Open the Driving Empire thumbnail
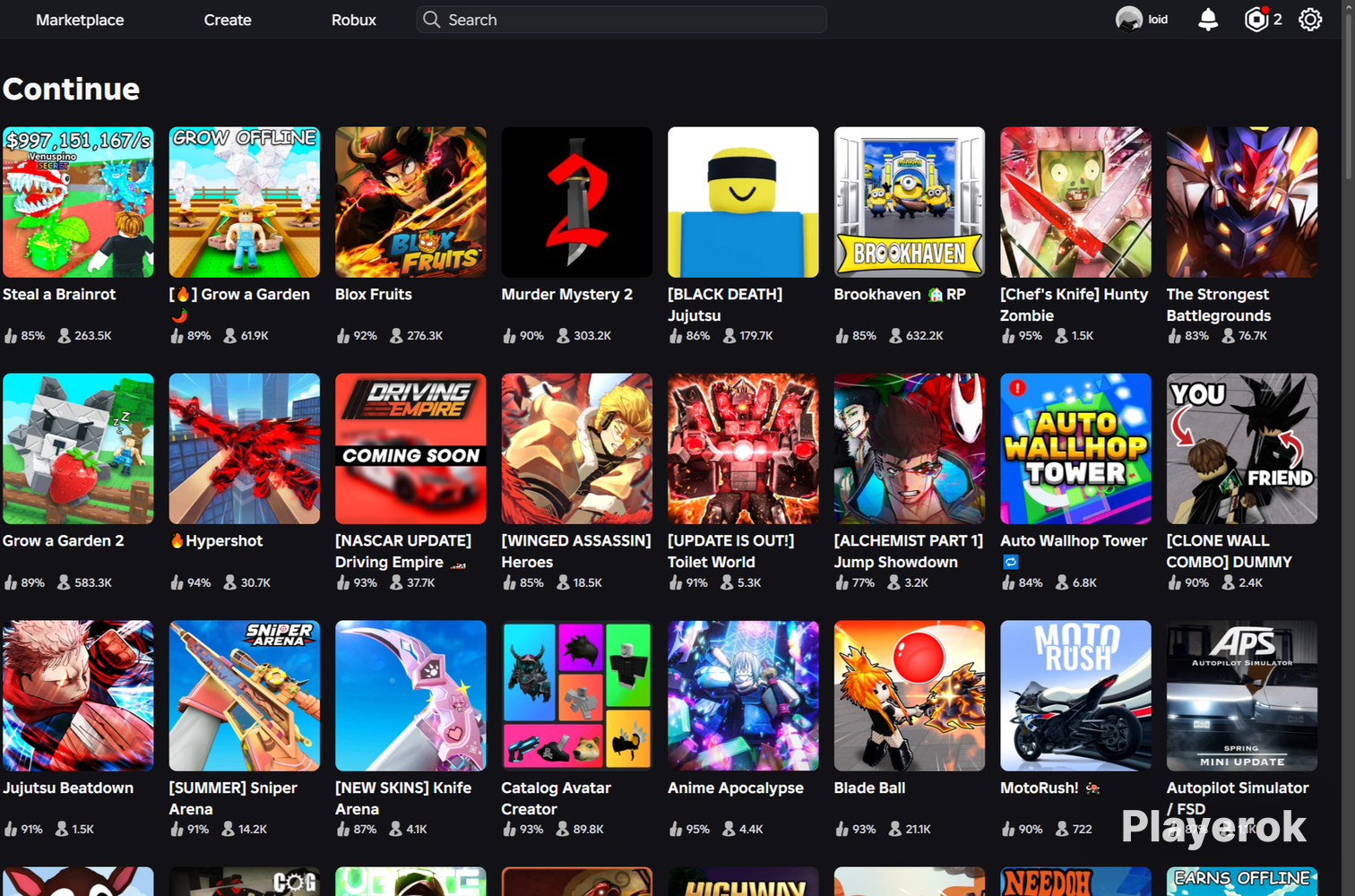1355x896 pixels. (x=410, y=449)
